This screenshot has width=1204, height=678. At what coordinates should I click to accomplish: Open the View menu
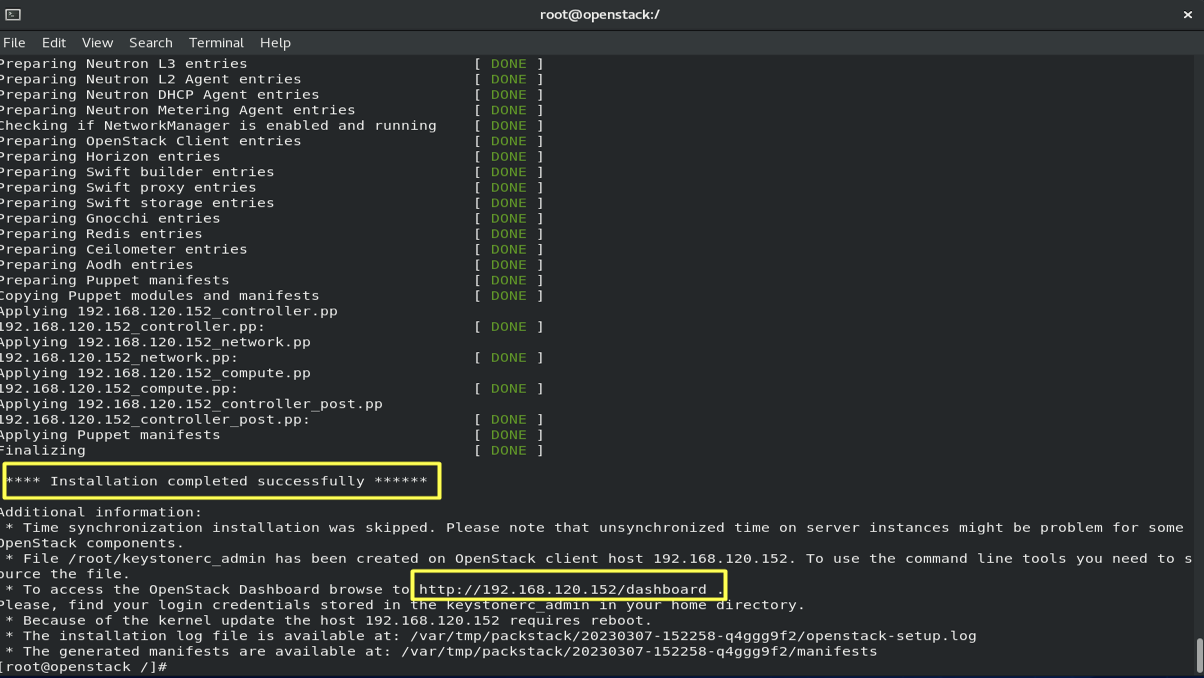tap(97, 43)
